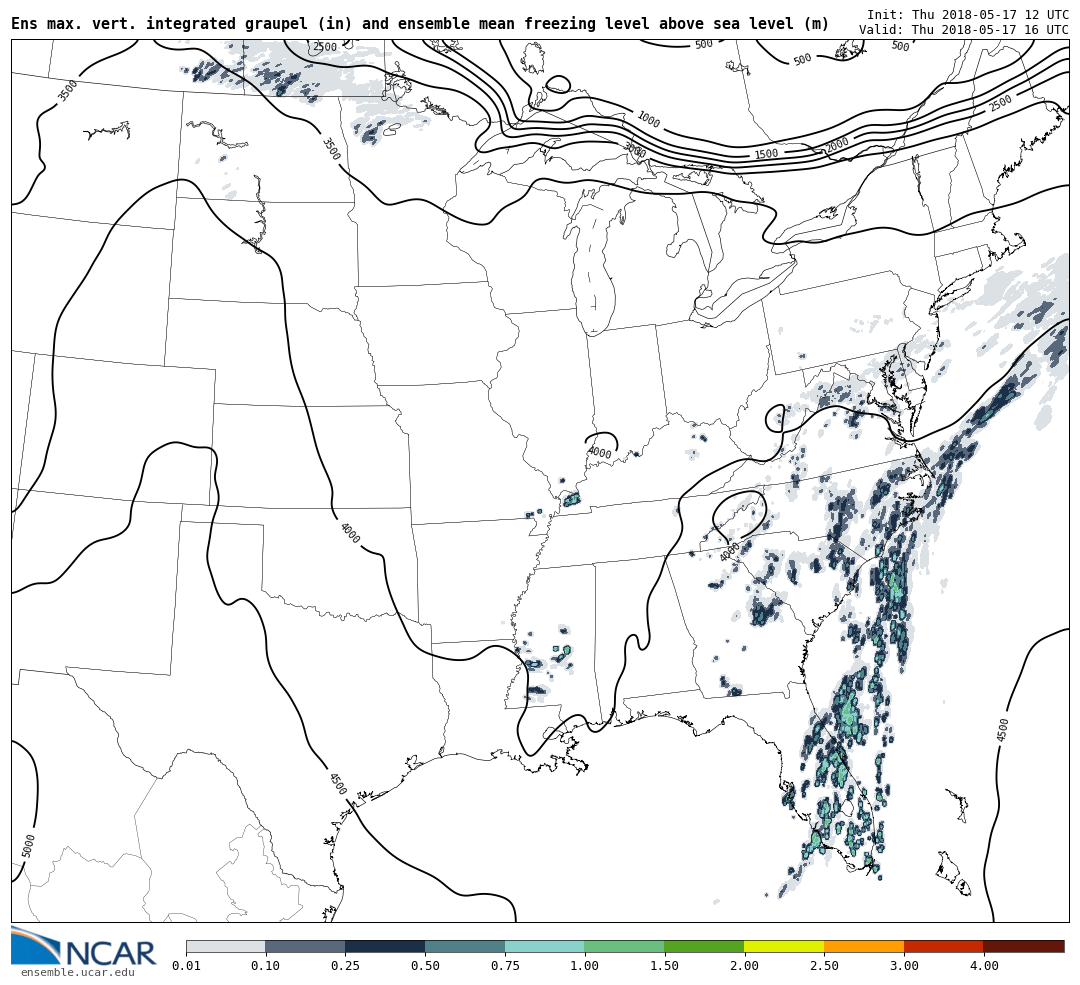The height and width of the screenshot is (985, 1080).
Task: Open the ensemble.ucar.edu link
Action: [77, 972]
